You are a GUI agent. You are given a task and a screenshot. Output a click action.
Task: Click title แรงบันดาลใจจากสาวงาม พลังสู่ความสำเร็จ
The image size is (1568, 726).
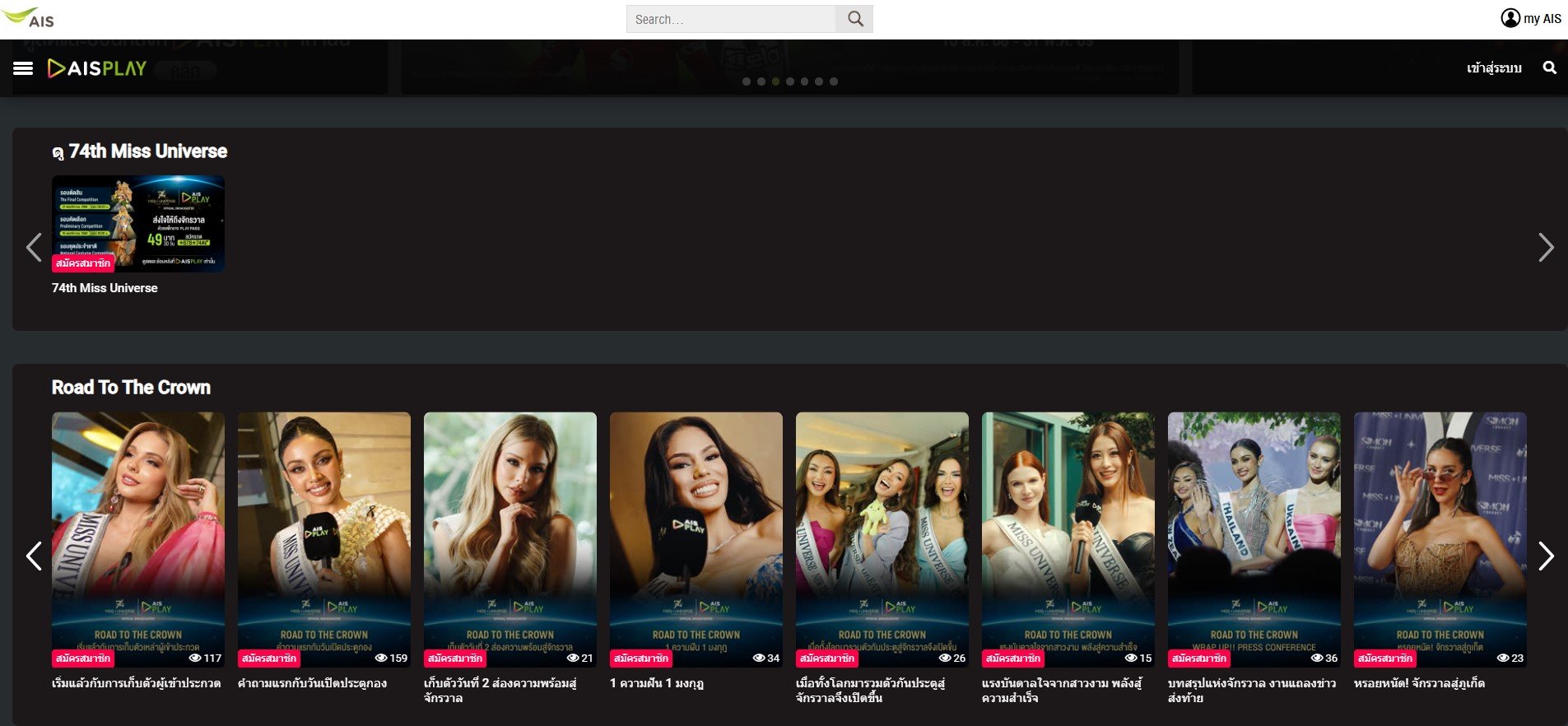[1062, 691]
